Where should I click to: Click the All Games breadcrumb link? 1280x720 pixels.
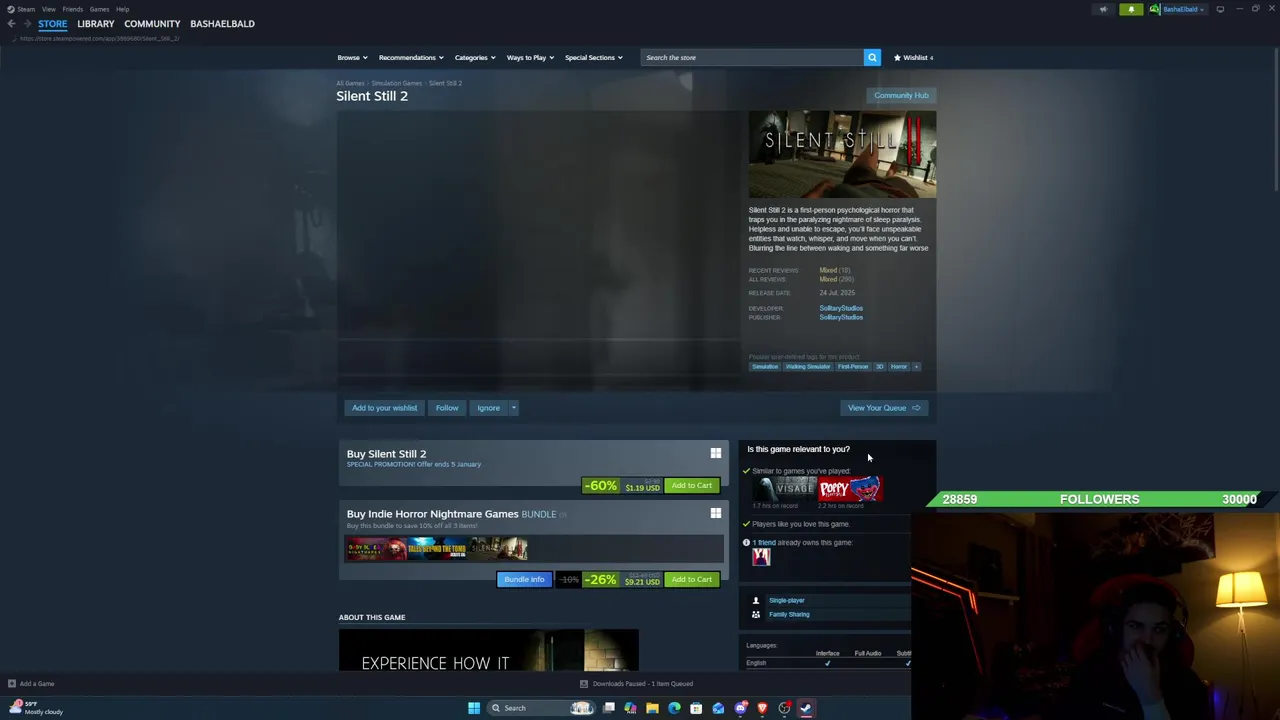(x=350, y=83)
